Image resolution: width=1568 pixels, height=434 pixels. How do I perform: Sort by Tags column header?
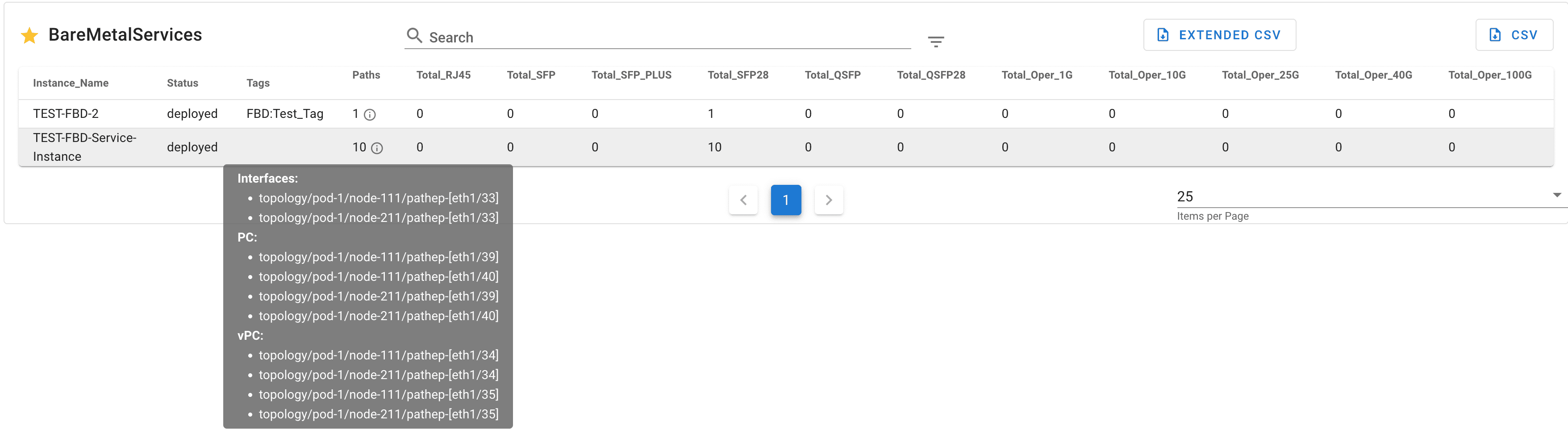(x=258, y=83)
